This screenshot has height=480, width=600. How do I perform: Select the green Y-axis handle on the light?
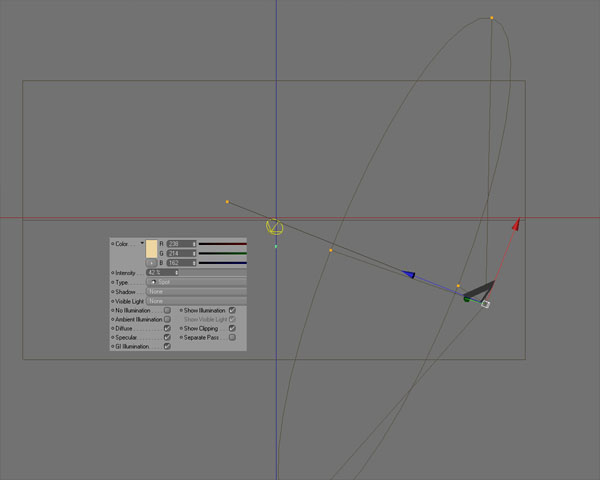(x=467, y=299)
